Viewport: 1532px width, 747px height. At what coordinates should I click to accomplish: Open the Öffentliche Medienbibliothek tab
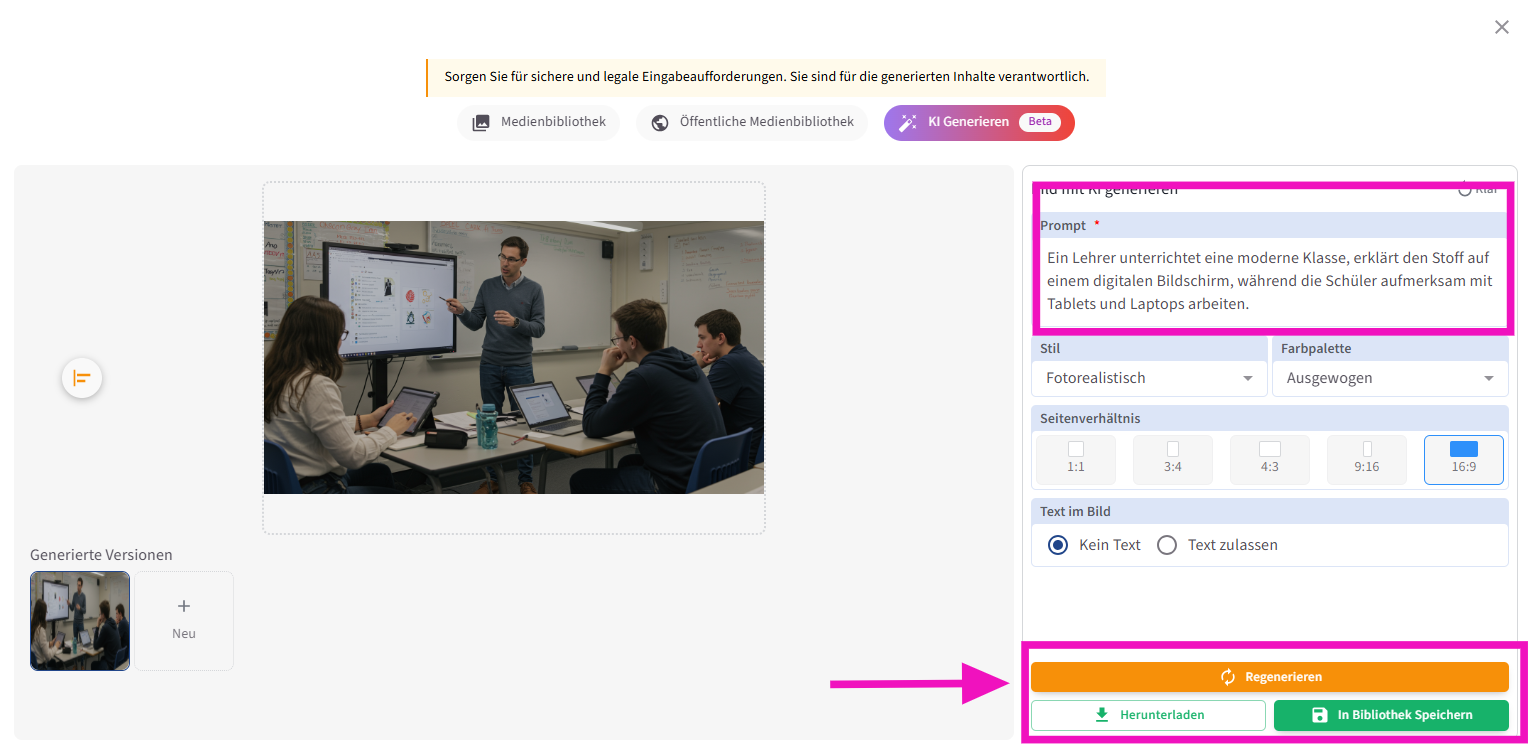pyautogui.click(x=752, y=122)
